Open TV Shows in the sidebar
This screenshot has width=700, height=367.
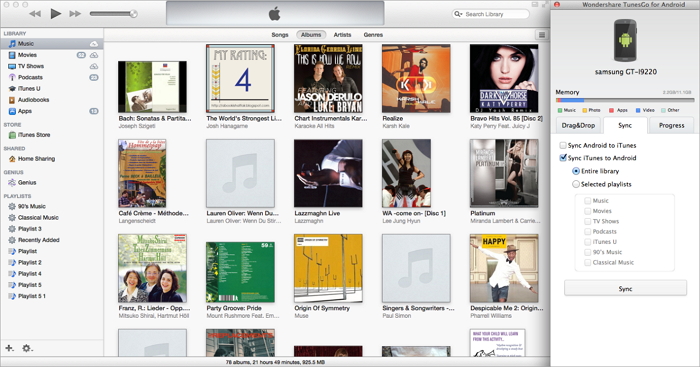click(x=51, y=66)
